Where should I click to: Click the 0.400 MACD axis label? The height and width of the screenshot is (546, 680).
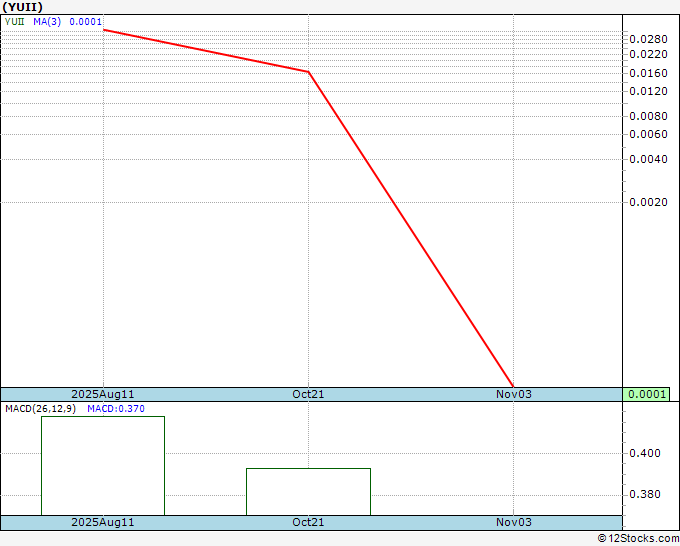pos(645,453)
